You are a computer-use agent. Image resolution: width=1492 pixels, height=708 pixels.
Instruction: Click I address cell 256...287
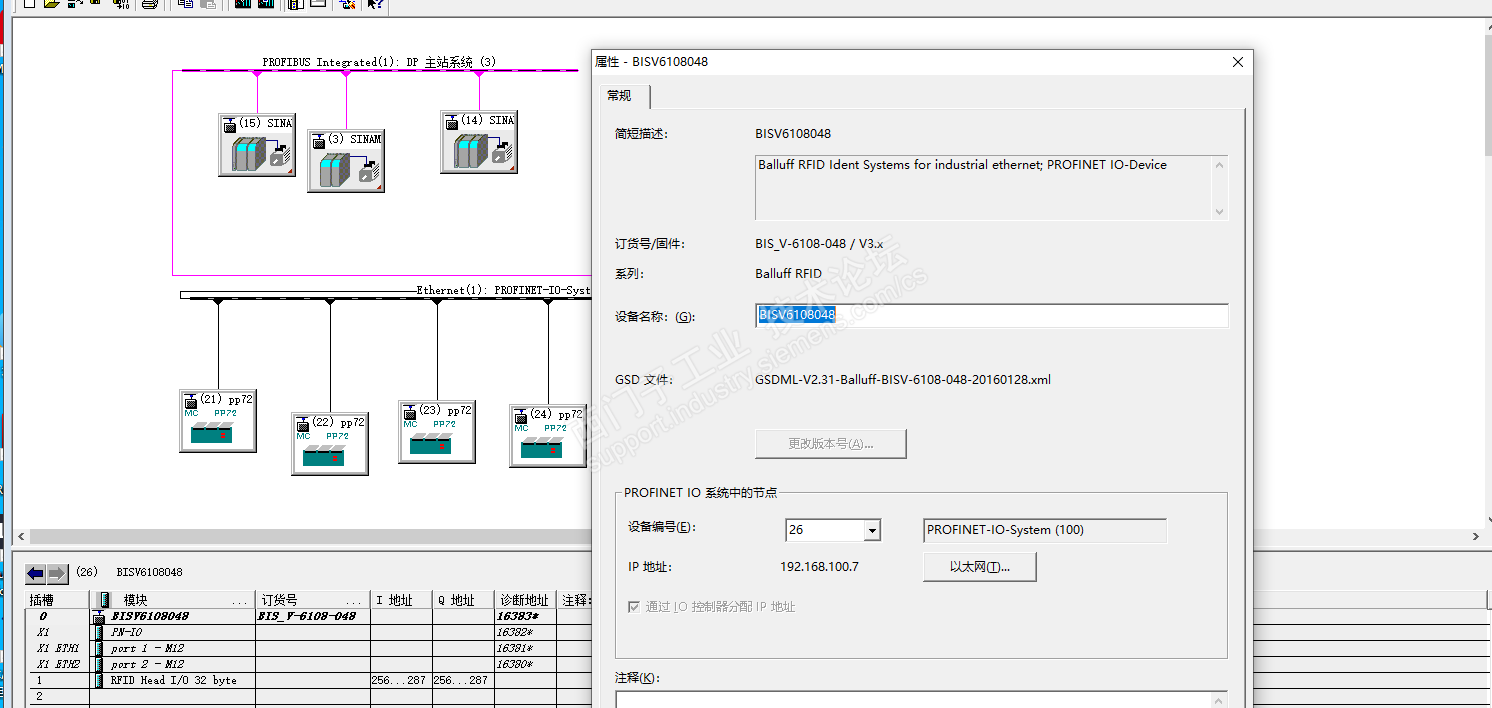tap(400, 680)
